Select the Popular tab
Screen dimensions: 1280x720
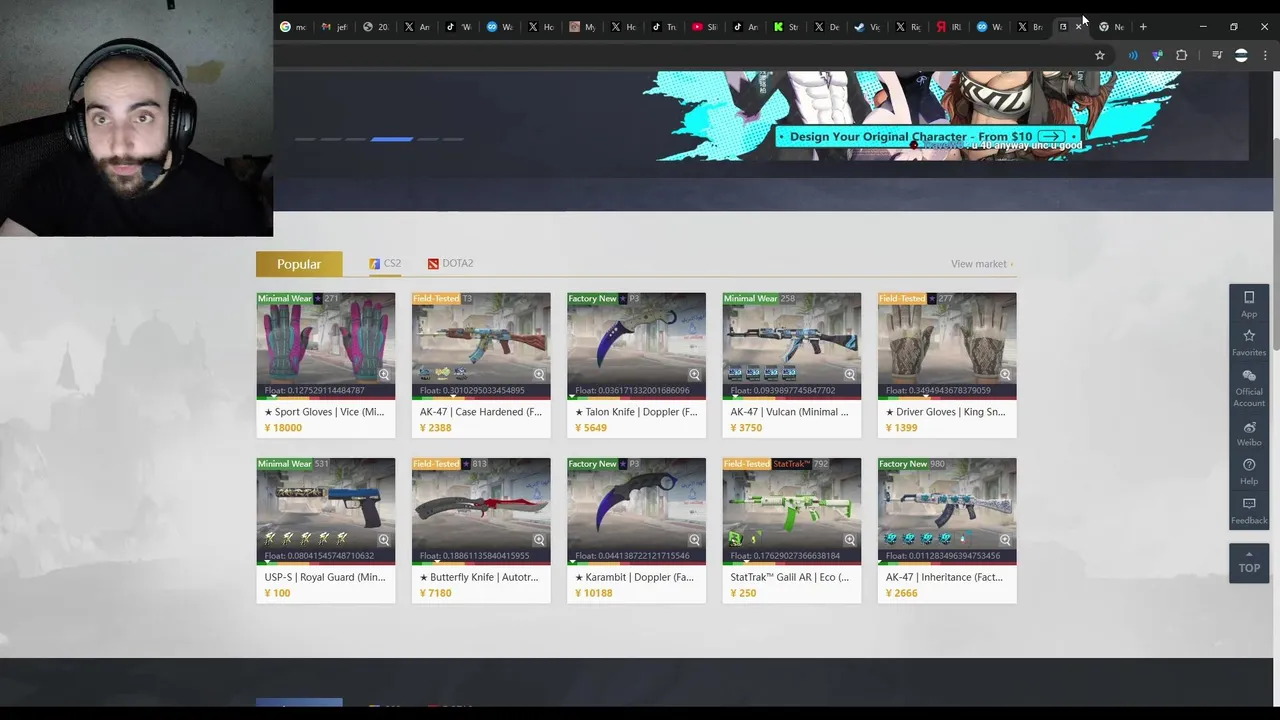[x=299, y=264]
